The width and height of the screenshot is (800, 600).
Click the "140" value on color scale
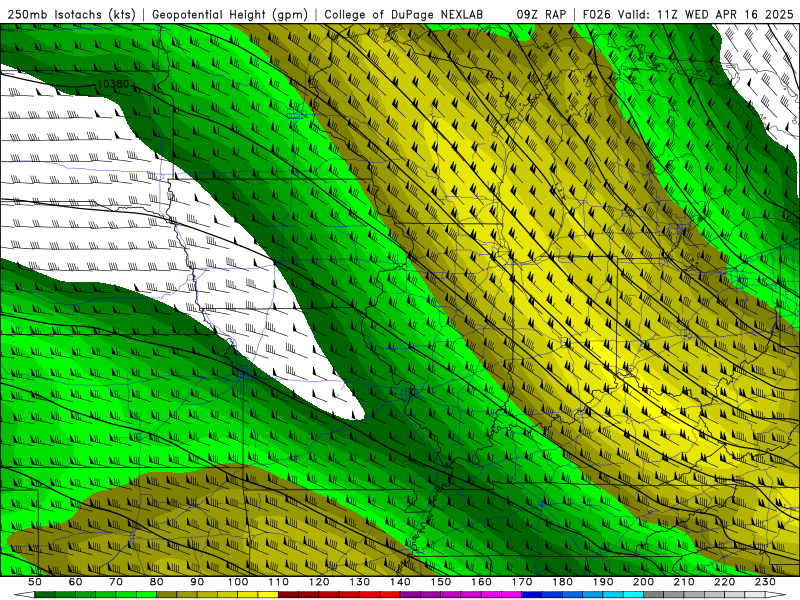[400, 582]
